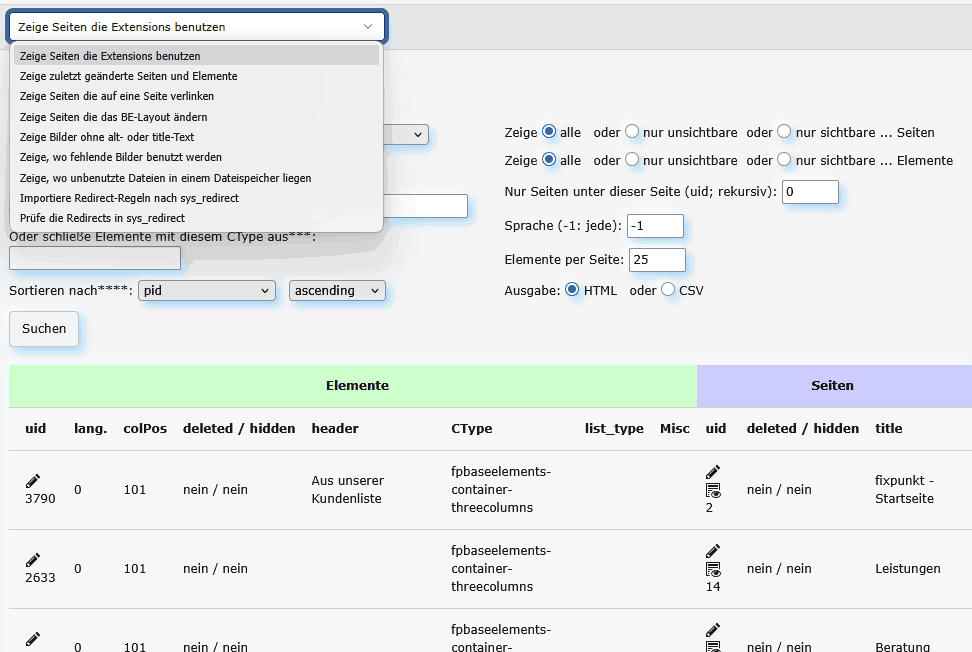The height and width of the screenshot is (652, 972).
Task: Select alle radio for Elemente
Action: [x=549, y=159]
